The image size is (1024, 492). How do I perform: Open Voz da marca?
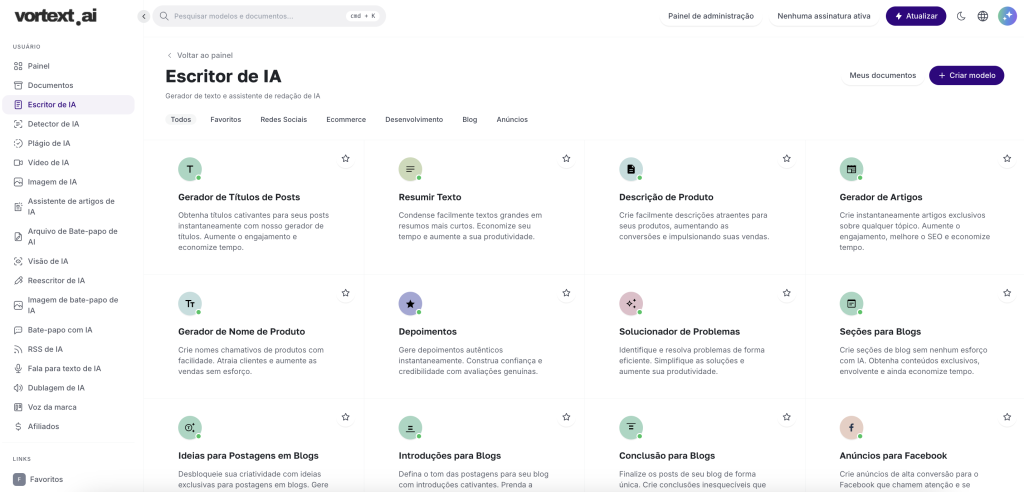coord(68,407)
